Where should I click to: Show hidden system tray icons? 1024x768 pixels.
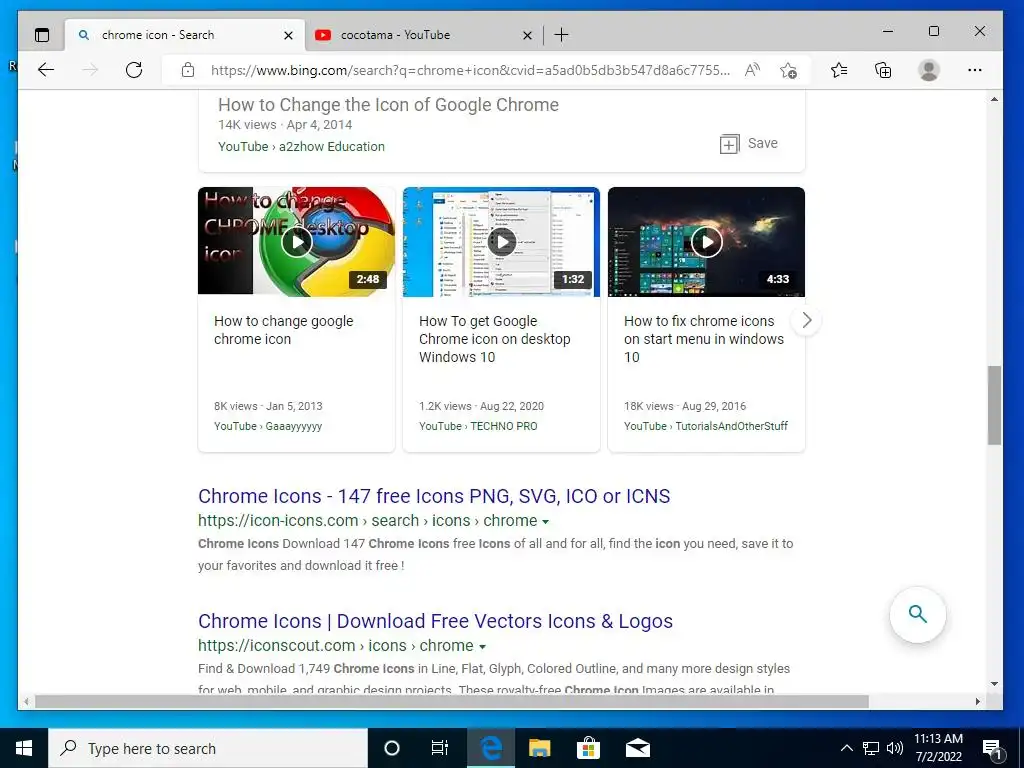click(x=846, y=748)
